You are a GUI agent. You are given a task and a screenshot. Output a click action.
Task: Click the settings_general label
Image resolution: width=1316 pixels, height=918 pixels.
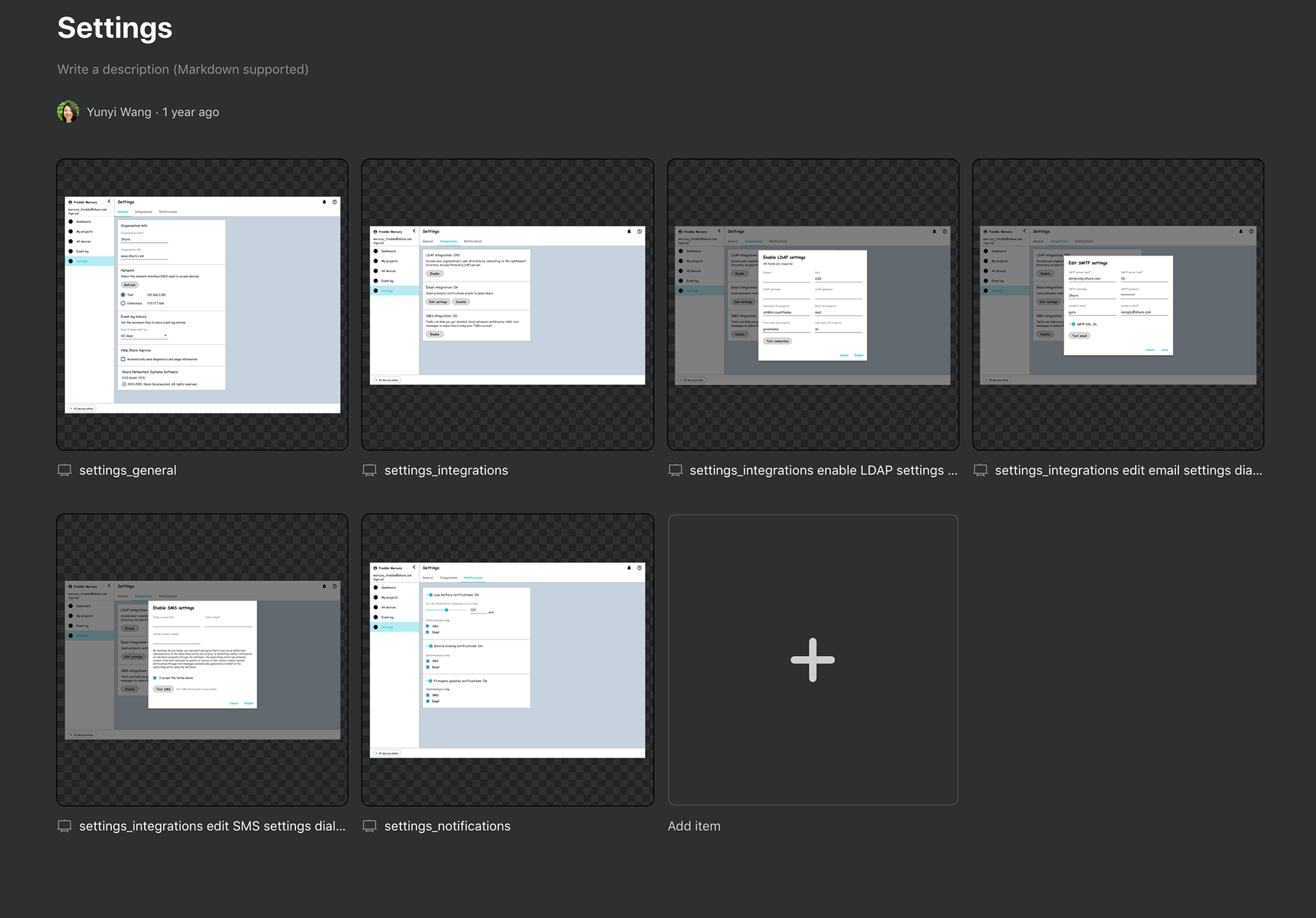pyautogui.click(x=127, y=470)
